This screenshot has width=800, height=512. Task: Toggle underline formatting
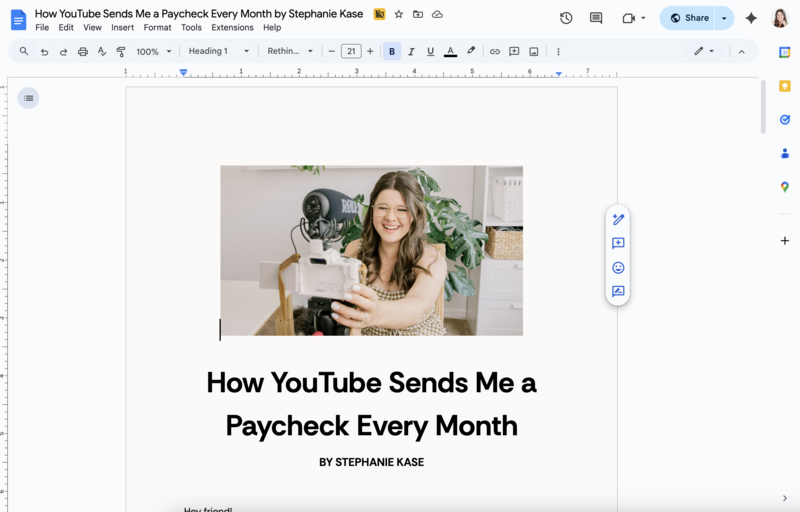pyautogui.click(x=430, y=52)
